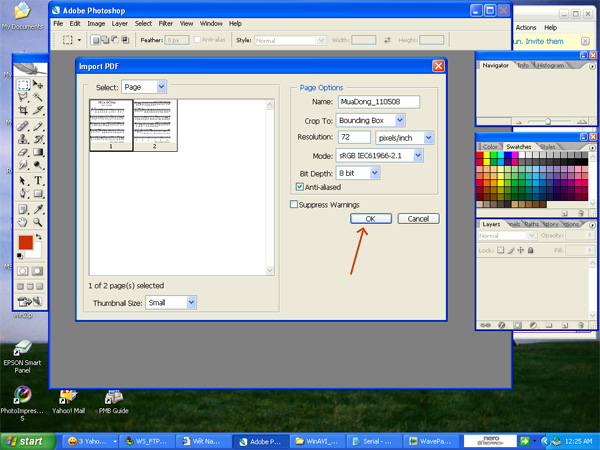Select the Type tool
The width and height of the screenshot is (600, 450).
38,181
